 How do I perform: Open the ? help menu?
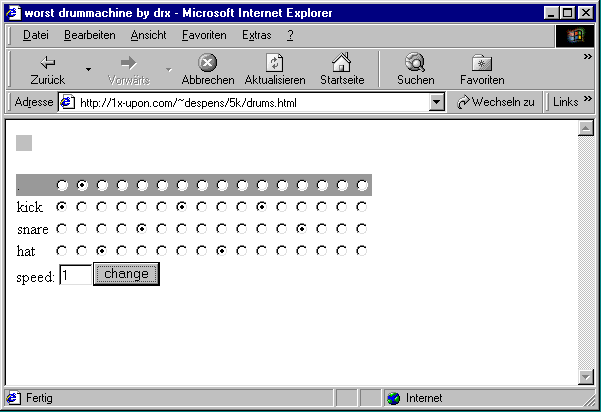(290, 35)
